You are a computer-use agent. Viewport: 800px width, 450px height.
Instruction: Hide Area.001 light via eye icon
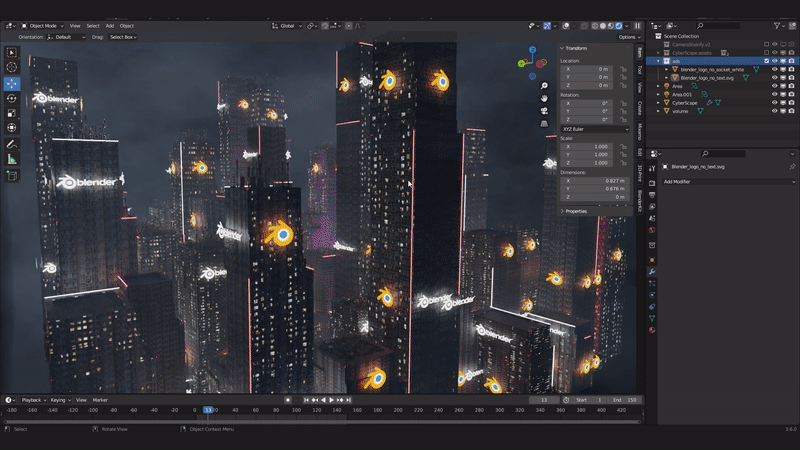pyautogui.click(x=774, y=94)
